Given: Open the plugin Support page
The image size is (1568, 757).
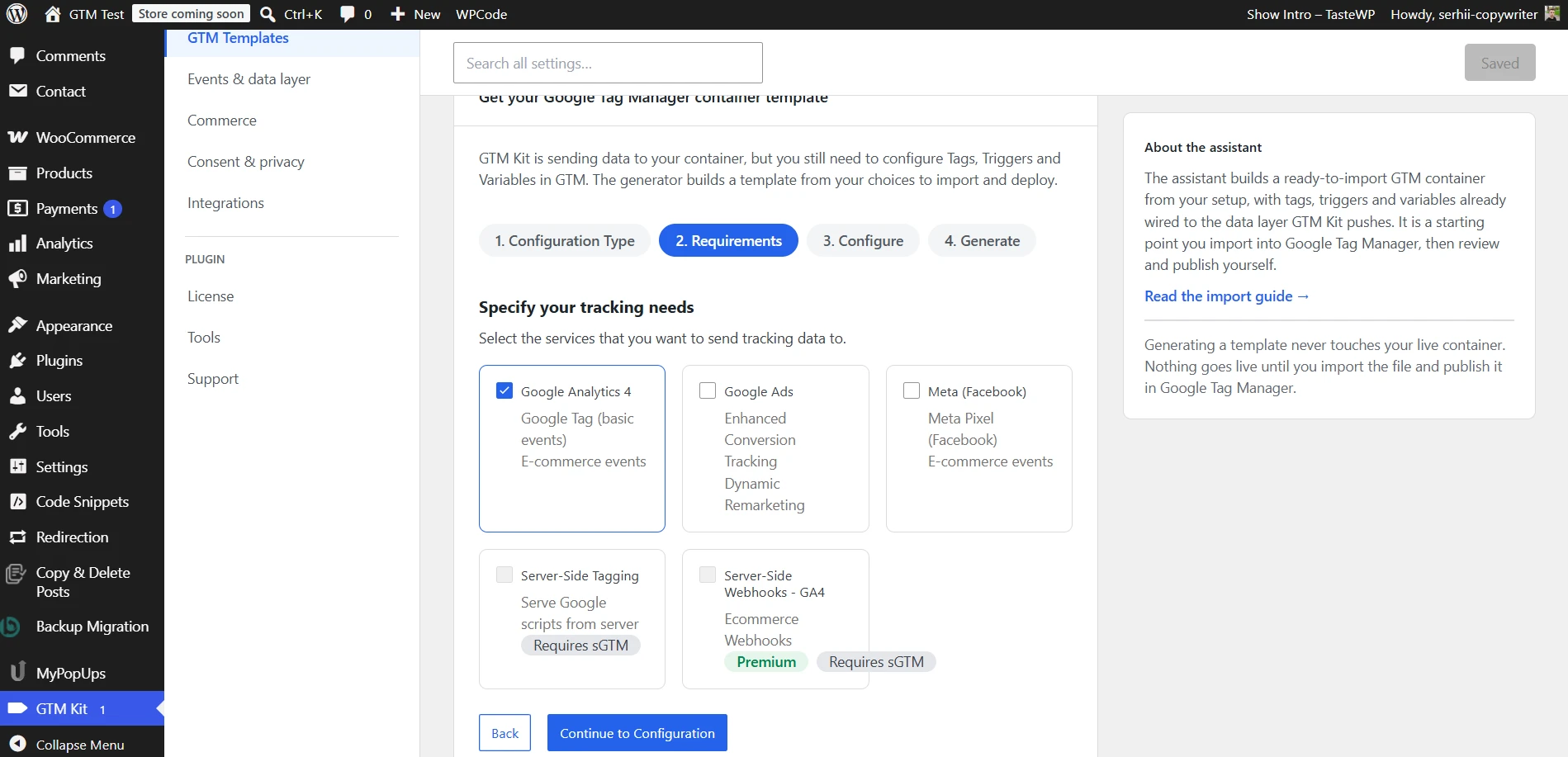Looking at the screenshot, I should coord(213,379).
